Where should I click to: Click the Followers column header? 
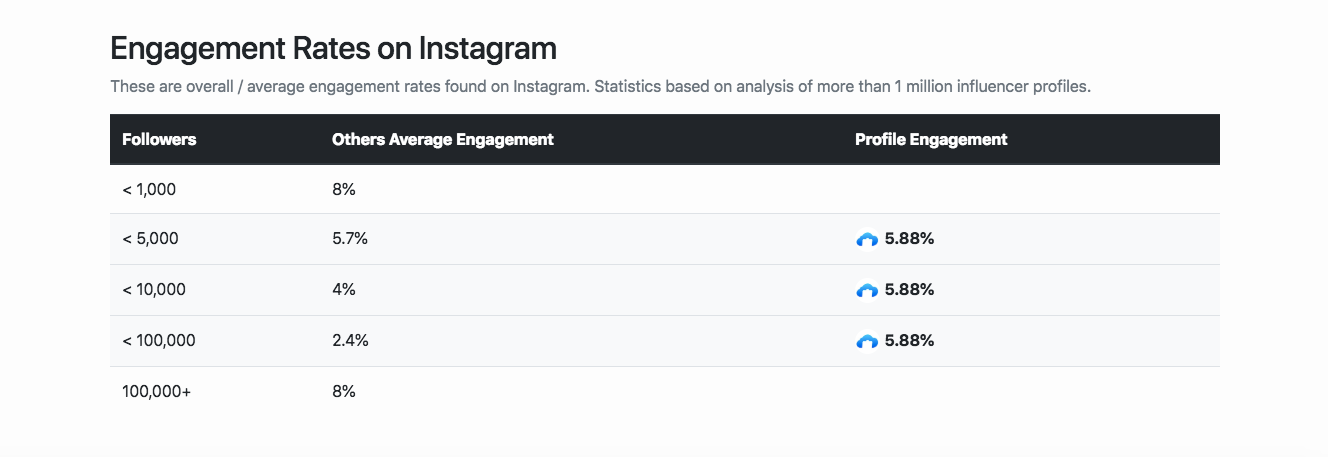159,140
